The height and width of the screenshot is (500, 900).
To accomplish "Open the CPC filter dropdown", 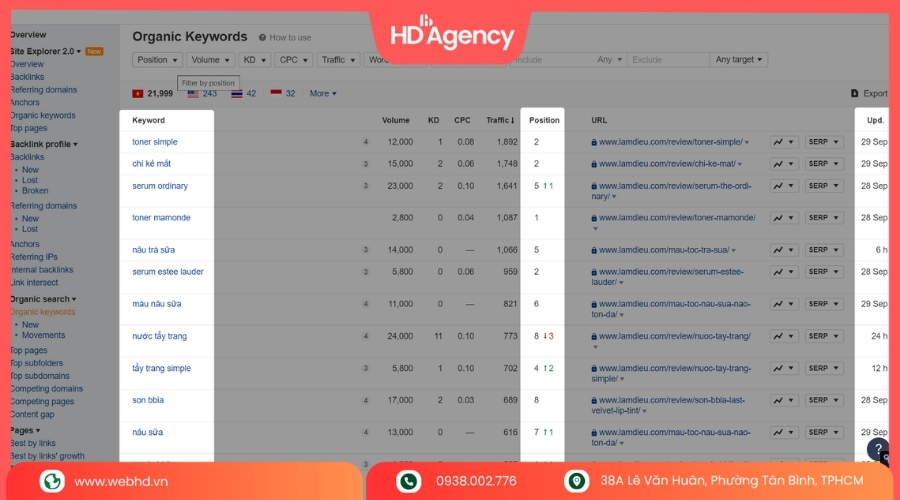I will tap(293, 60).
